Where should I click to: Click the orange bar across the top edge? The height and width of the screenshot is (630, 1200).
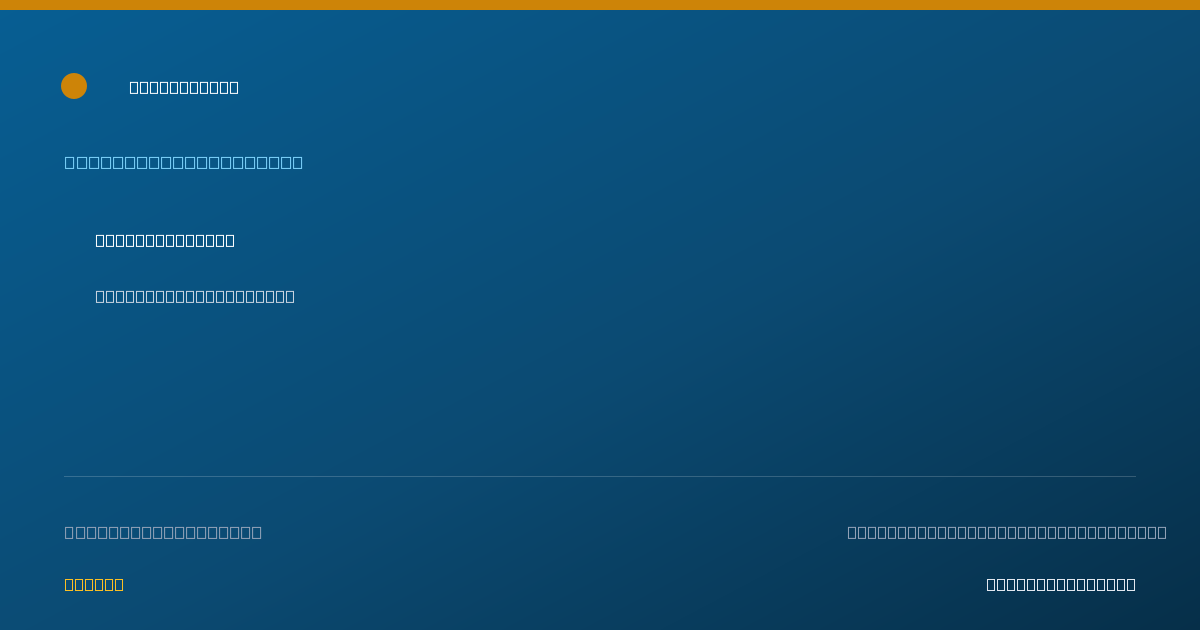coord(600,5)
